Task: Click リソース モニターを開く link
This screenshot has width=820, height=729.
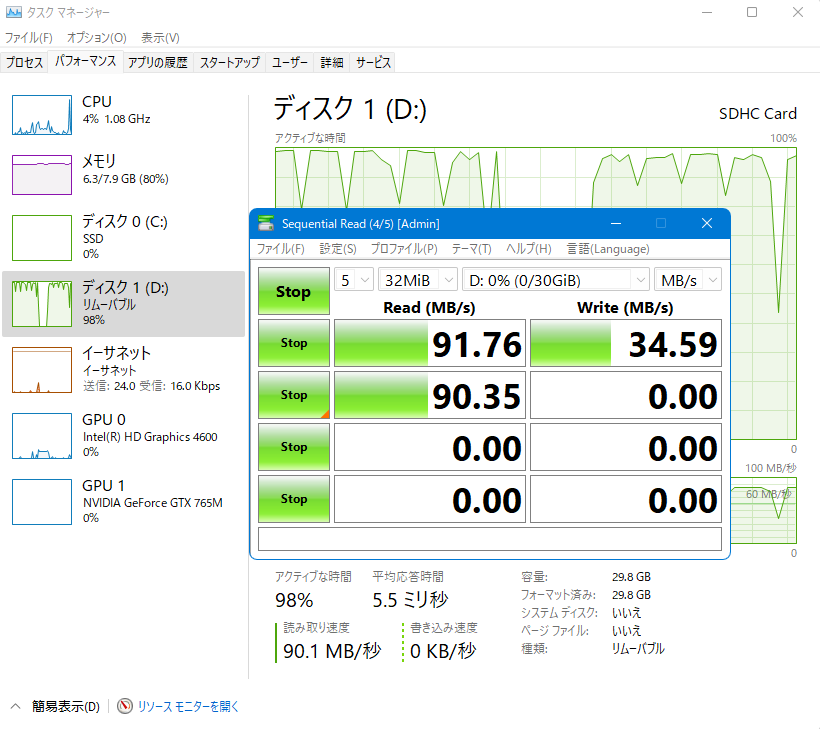Action: pos(188,707)
